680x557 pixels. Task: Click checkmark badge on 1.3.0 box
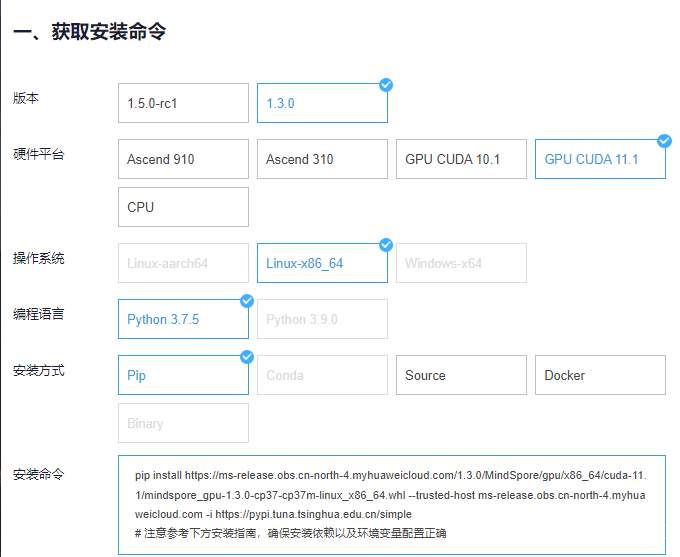click(386, 85)
